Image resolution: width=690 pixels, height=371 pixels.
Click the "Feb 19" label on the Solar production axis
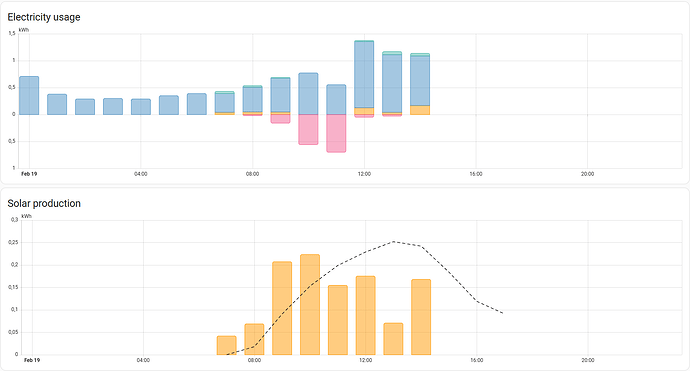click(32, 360)
